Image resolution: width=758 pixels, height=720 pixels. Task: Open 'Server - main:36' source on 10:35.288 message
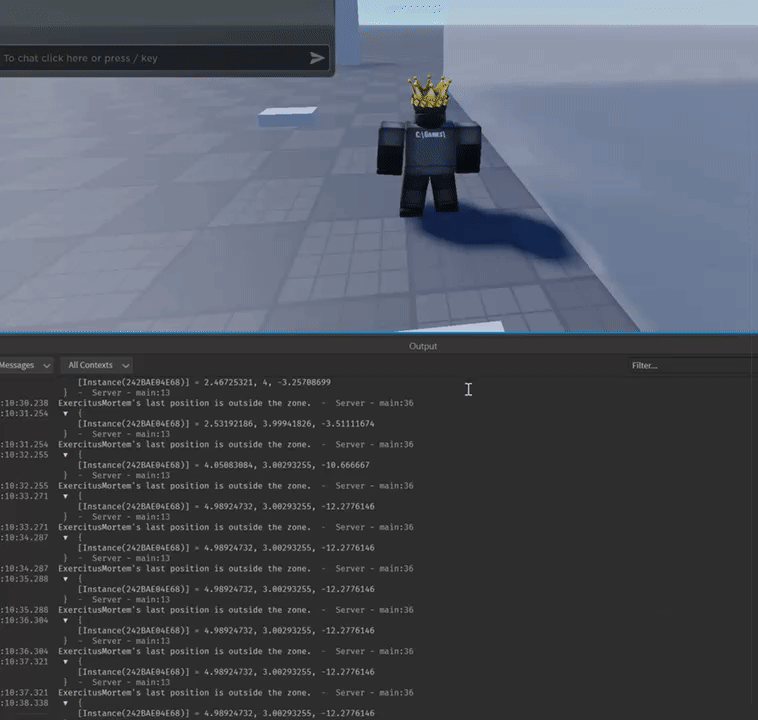point(375,610)
